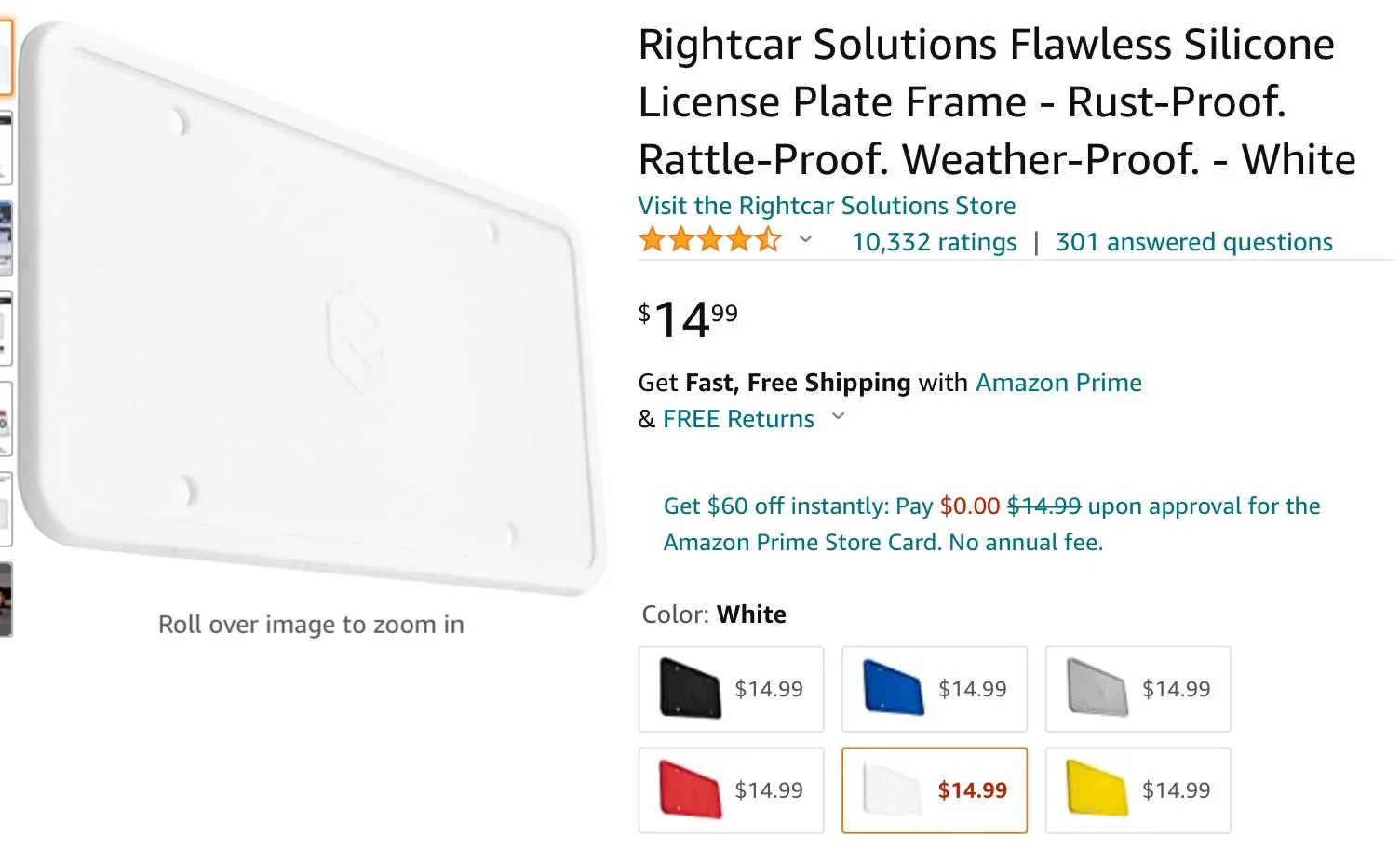The height and width of the screenshot is (850, 1400).
Task: Expand the FREE Returns details chevron
Action: (x=838, y=416)
